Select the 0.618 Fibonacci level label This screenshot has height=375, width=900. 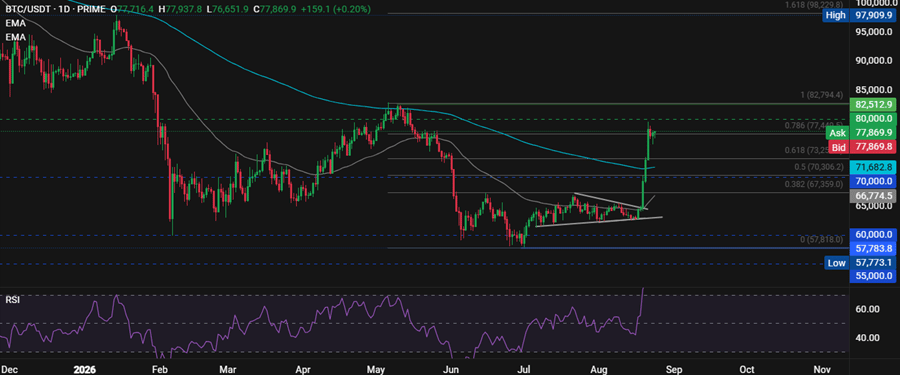(x=814, y=150)
